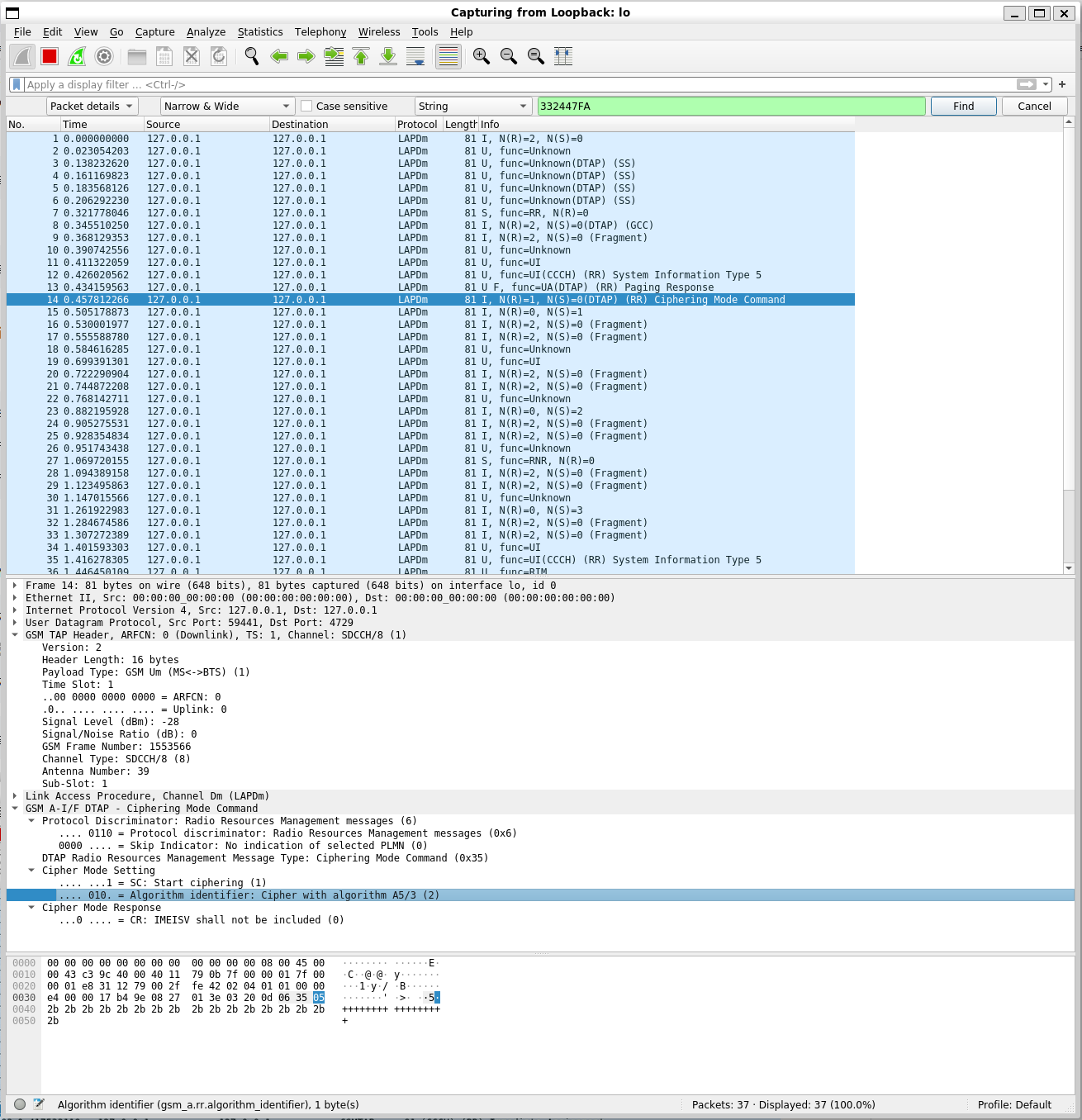Zoom in on the packet list
1082x1120 pixels.
click(x=481, y=56)
